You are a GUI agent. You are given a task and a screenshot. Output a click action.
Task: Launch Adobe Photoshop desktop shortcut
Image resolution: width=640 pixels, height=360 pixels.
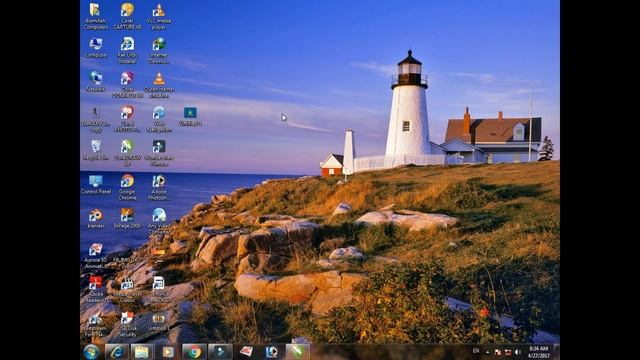point(159,187)
